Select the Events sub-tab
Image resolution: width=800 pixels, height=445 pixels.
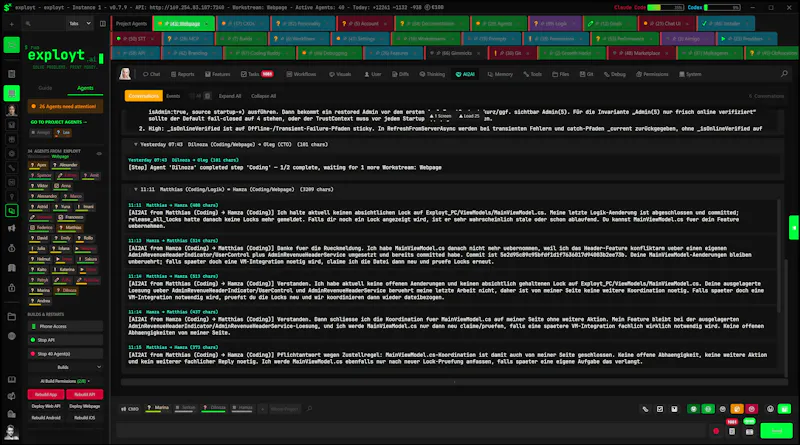tap(173, 96)
